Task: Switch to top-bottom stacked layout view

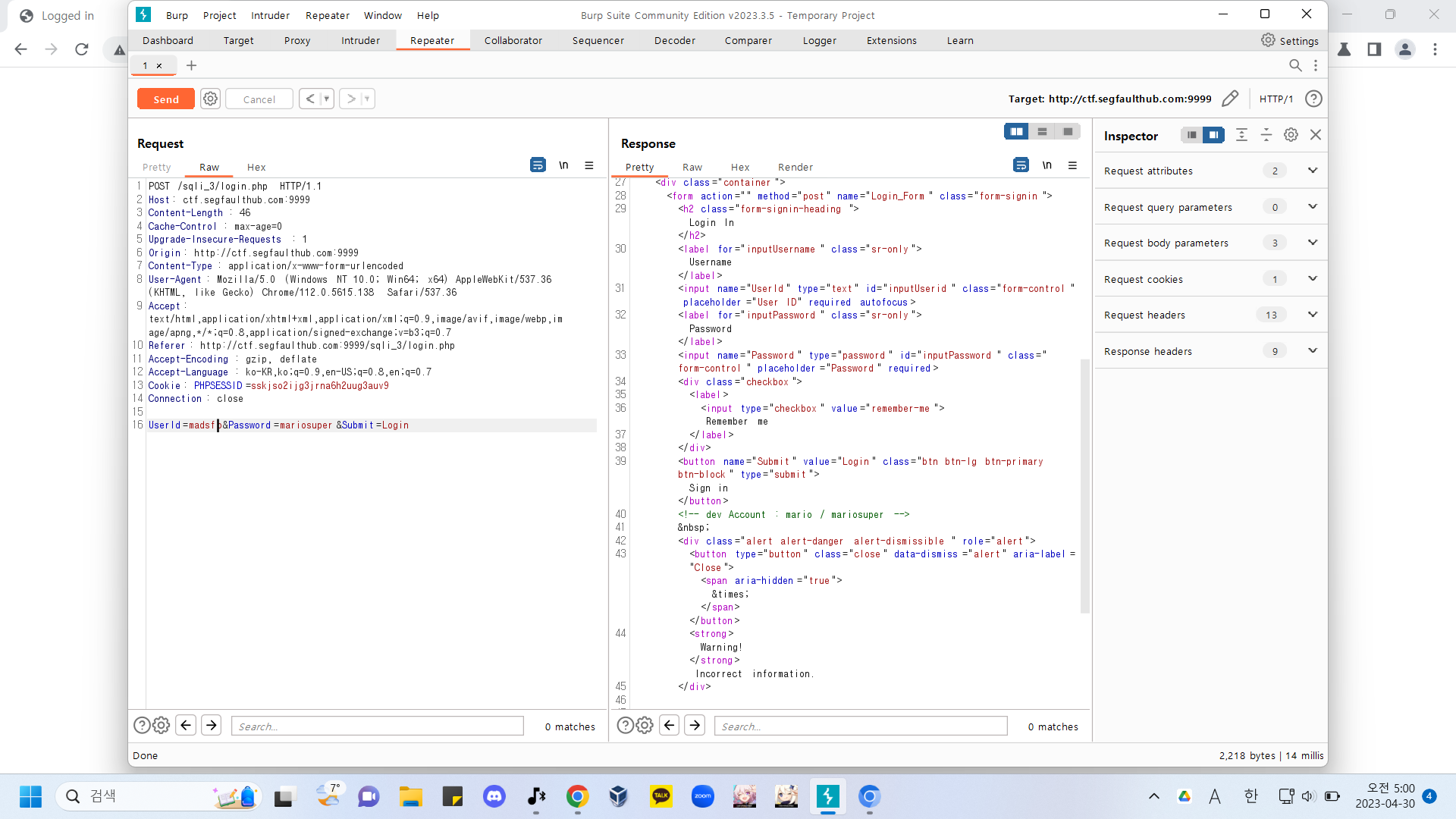Action: pos(1042,132)
